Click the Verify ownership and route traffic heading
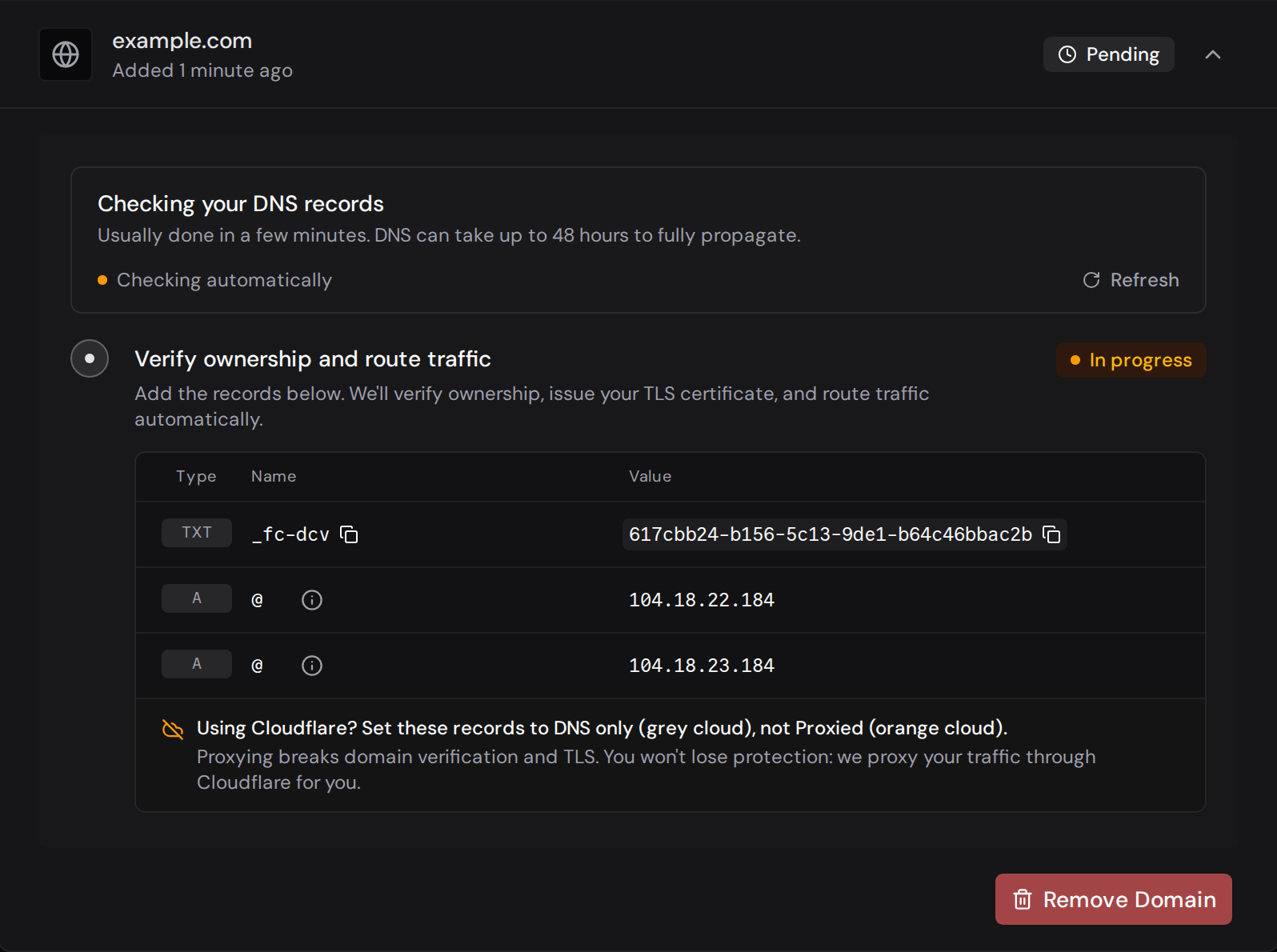The width and height of the screenshot is (1277, 952). coord(313,359)
